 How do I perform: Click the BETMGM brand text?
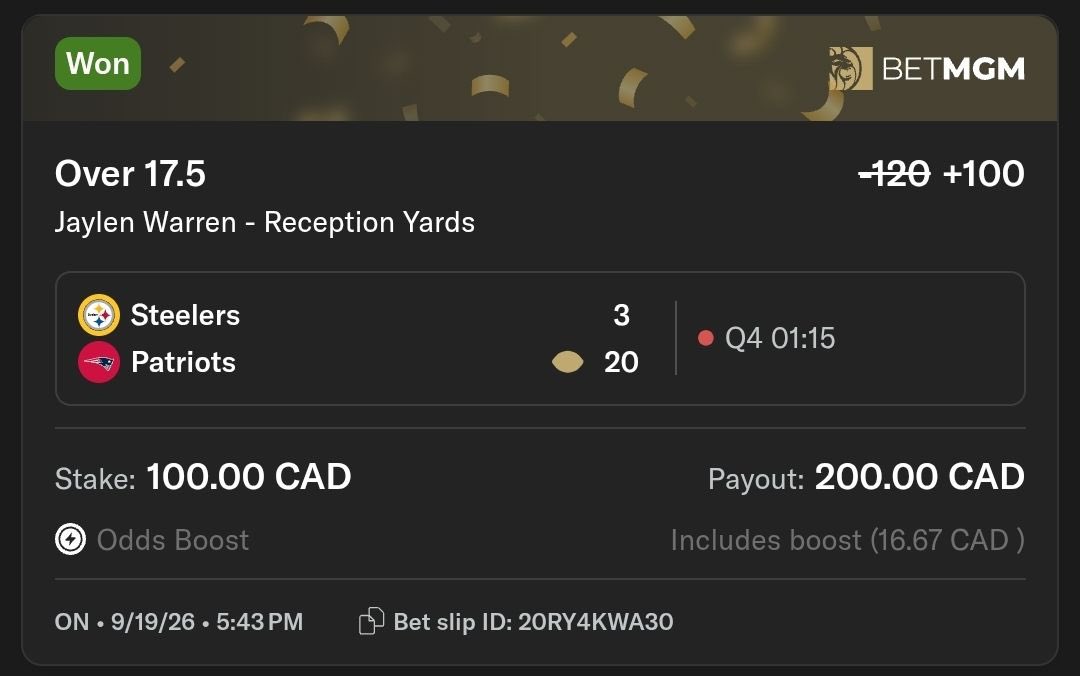click(x=953, y=69)
